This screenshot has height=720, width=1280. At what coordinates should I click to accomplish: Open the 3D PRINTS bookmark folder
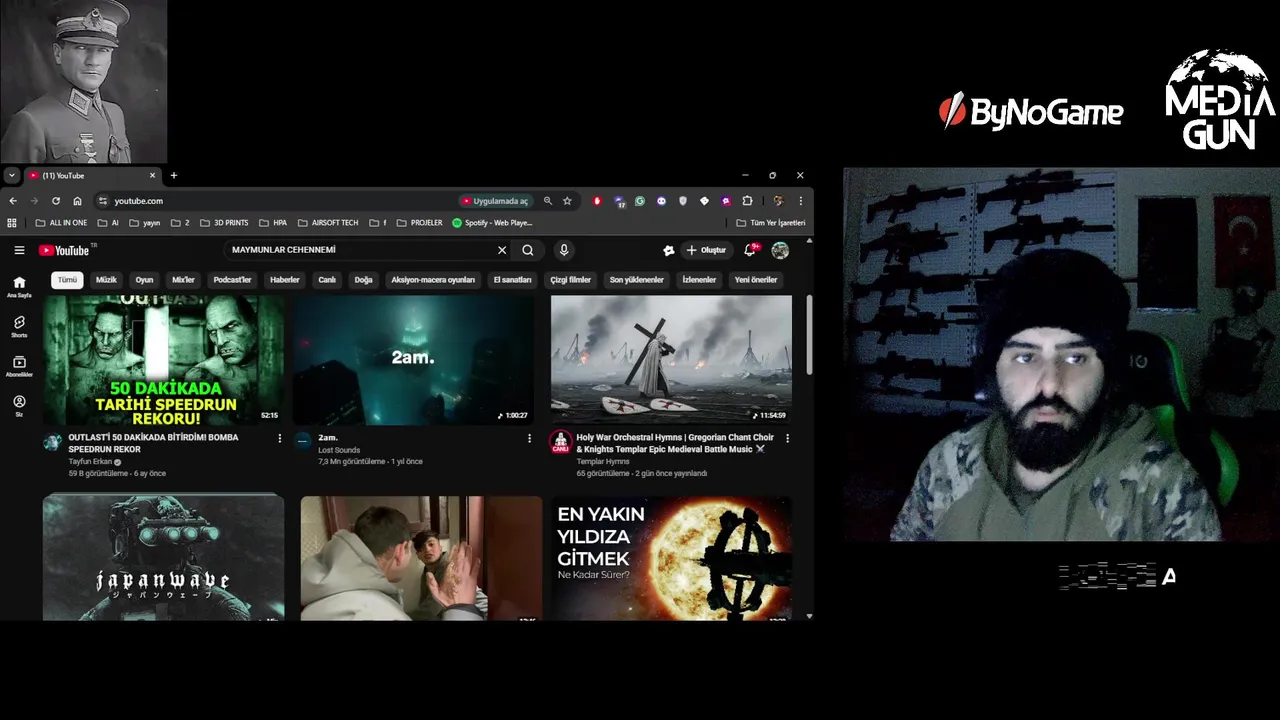[224, 223]
